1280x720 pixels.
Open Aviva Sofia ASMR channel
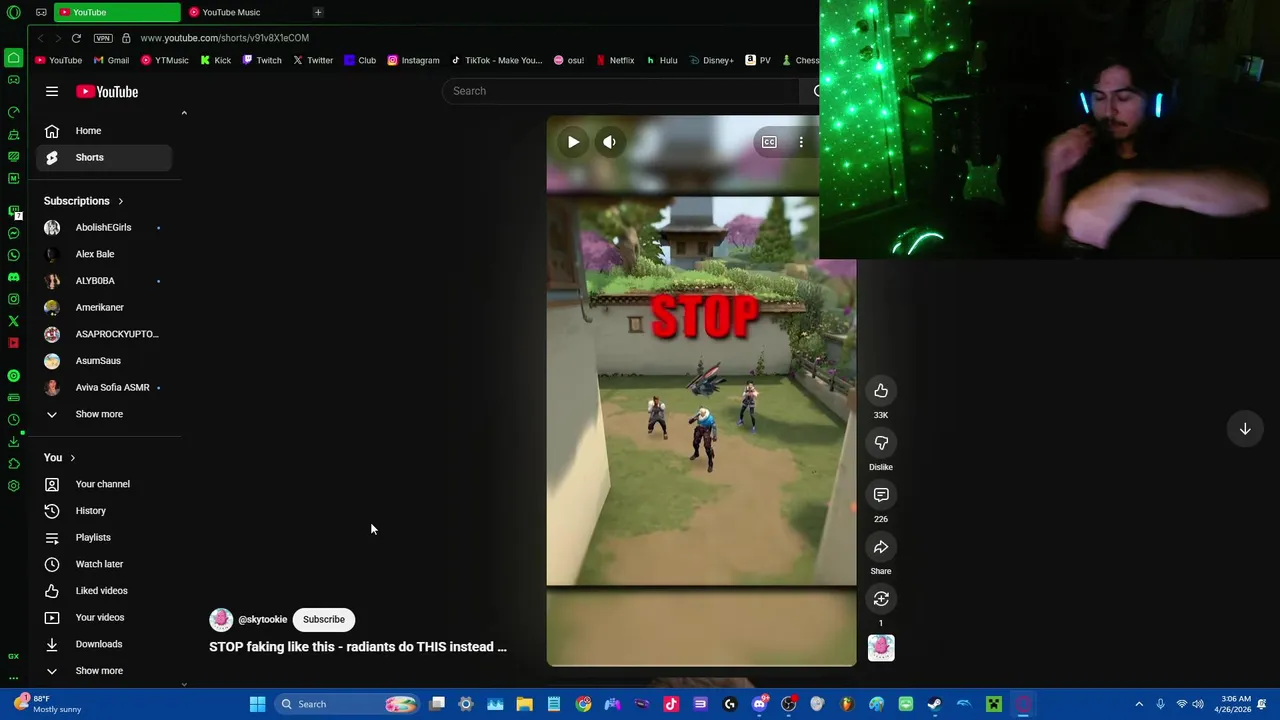click(104, 387)
